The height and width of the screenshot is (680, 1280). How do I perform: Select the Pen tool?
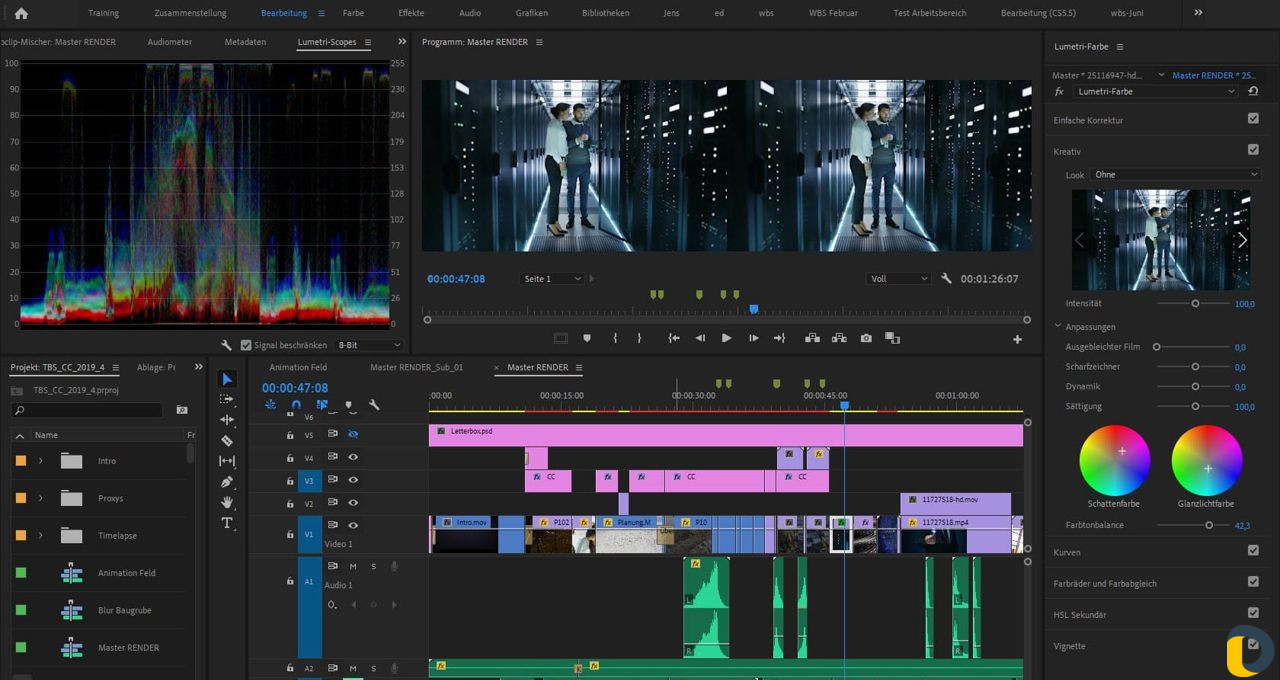[227, 482]
